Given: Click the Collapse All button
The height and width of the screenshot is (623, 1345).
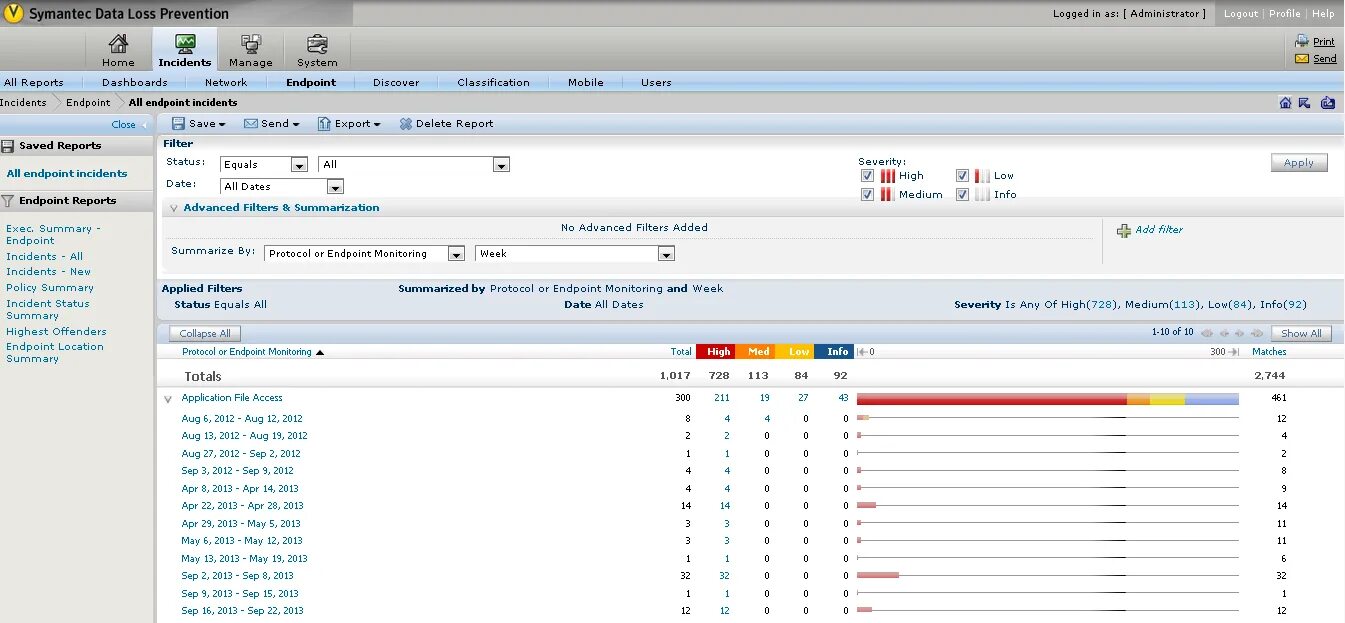Looking at the screenshot, I should [x=205, y=334].
